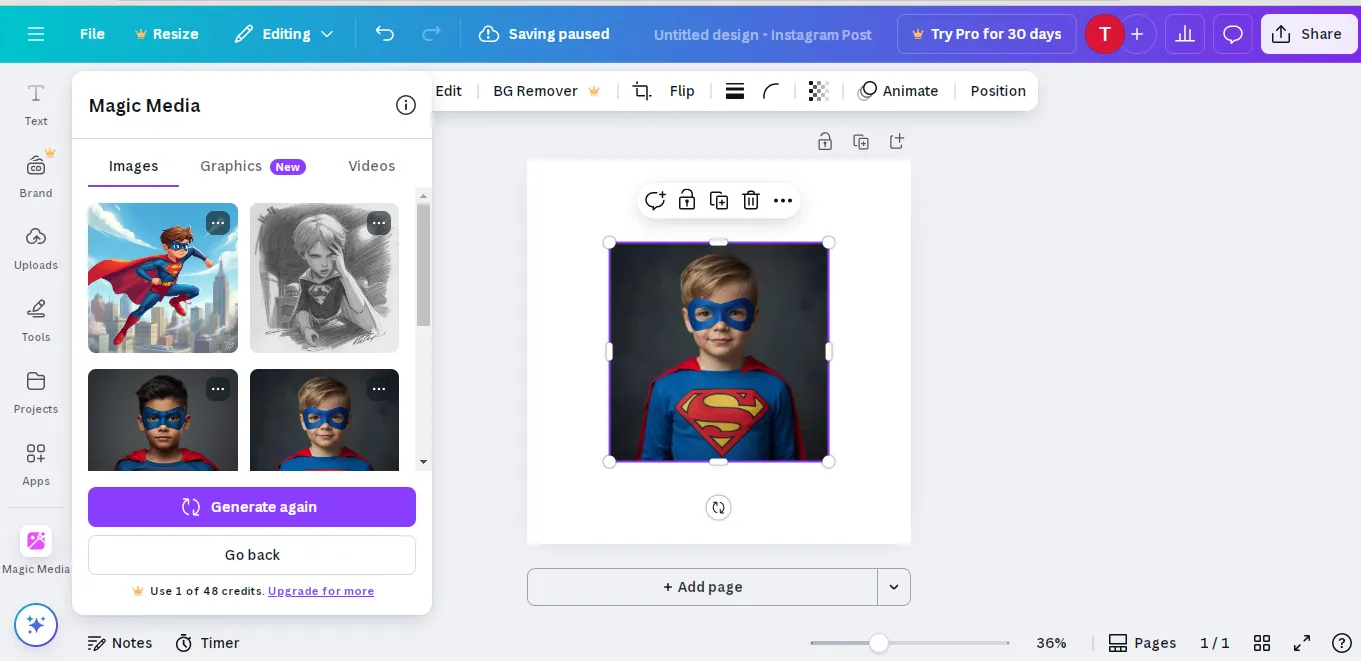Open the Timer tool

208,643
